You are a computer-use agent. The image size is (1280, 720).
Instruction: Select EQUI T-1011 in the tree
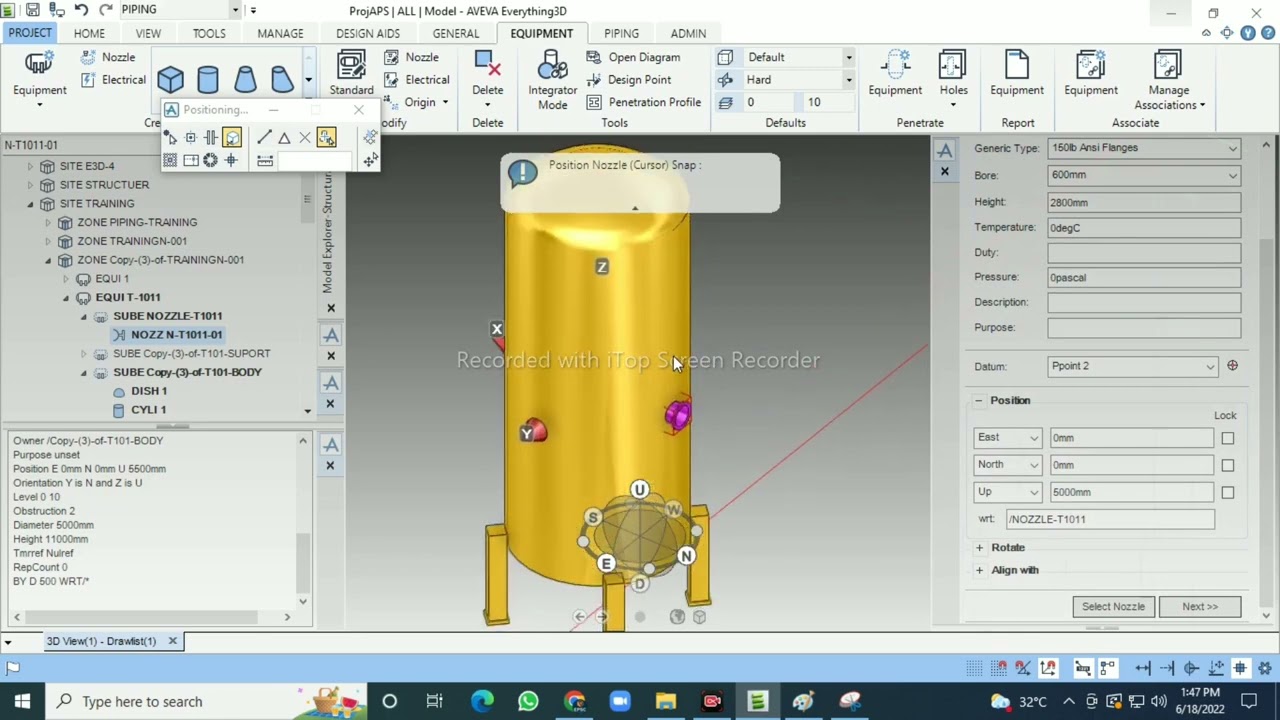pyautogui.click(x=127, y=297)
